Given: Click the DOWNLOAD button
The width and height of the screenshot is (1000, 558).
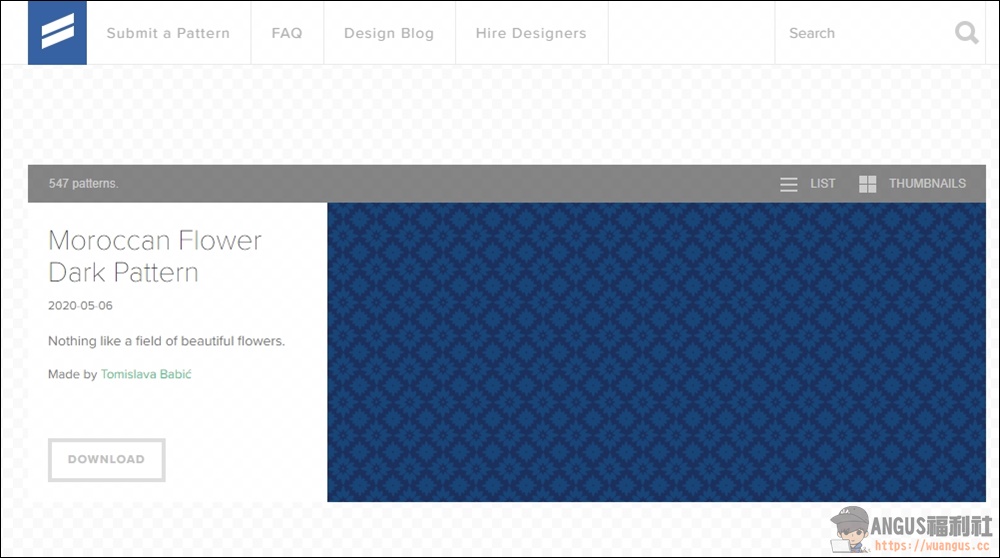Looking at the screenshot, I should tap(107, 459).
